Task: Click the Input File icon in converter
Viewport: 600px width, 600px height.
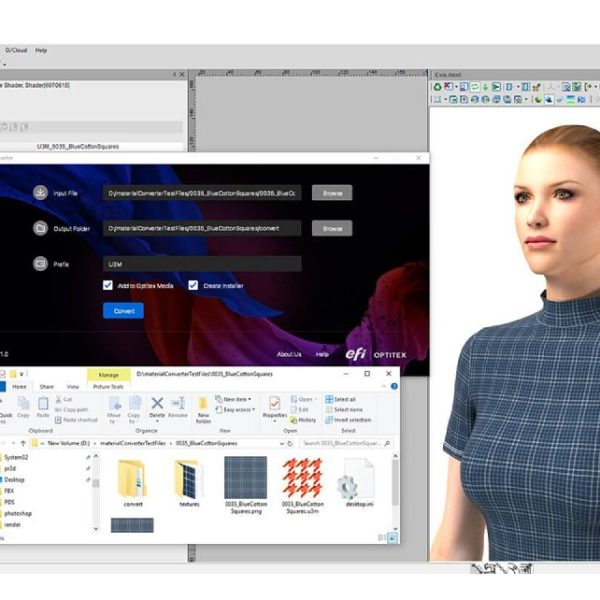Action: click(x=40, y=193)
